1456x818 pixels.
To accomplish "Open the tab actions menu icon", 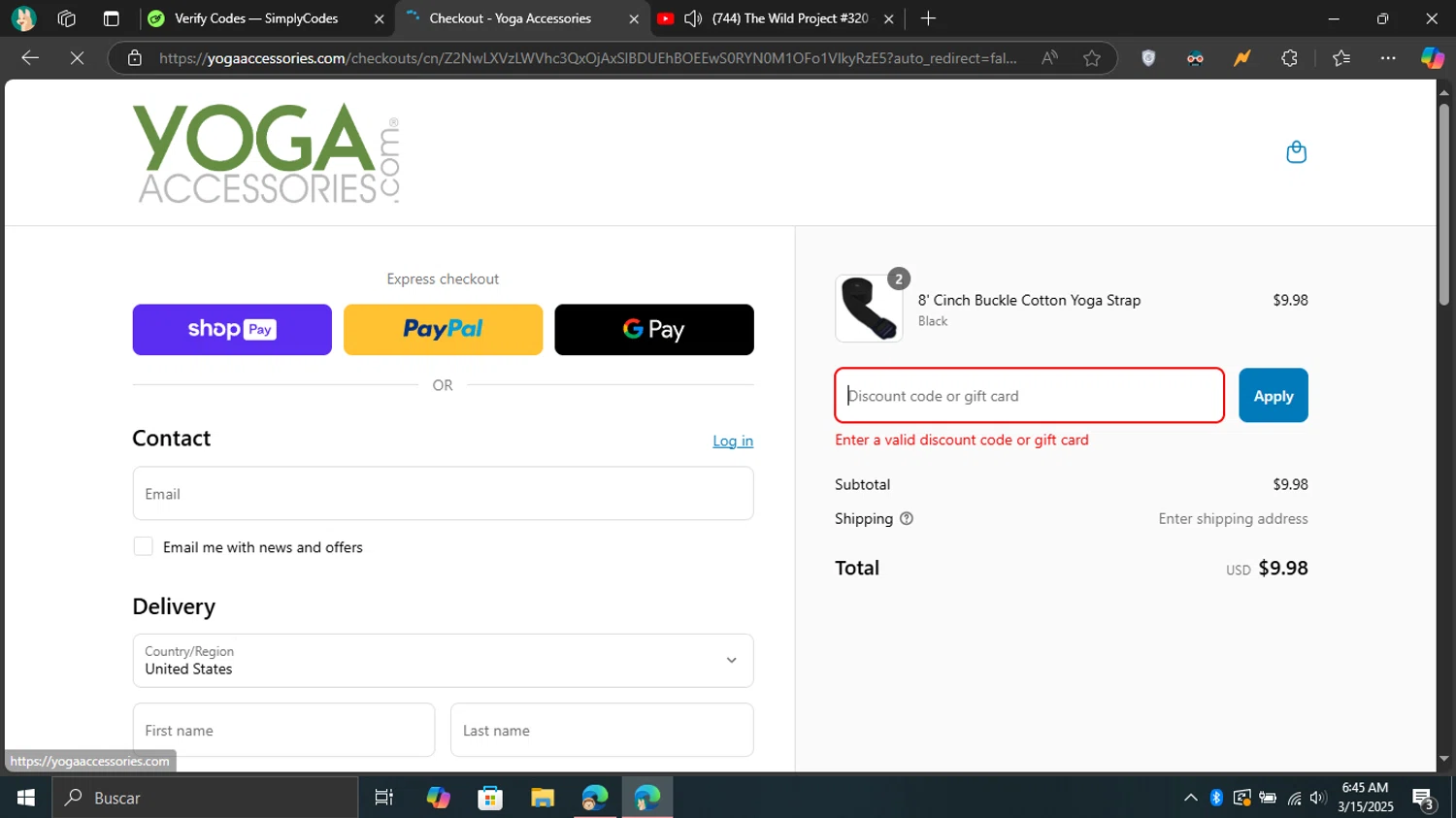I will point(111,18).
